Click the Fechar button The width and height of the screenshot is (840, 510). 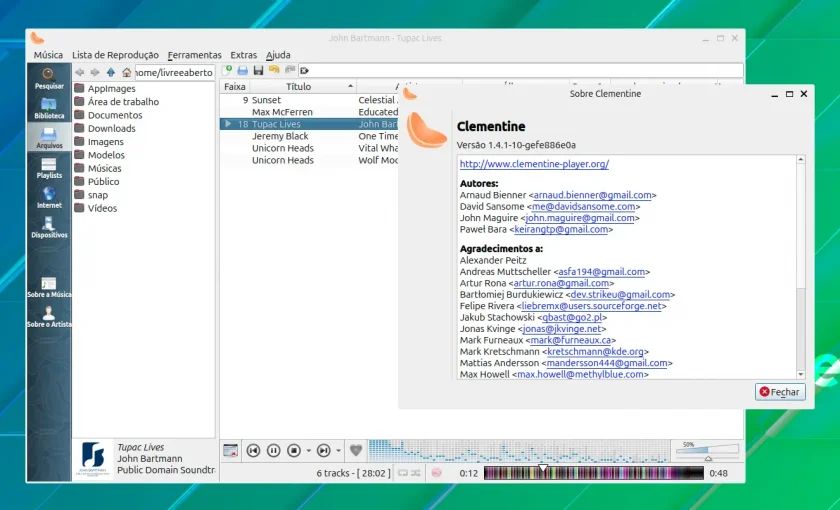780,392
